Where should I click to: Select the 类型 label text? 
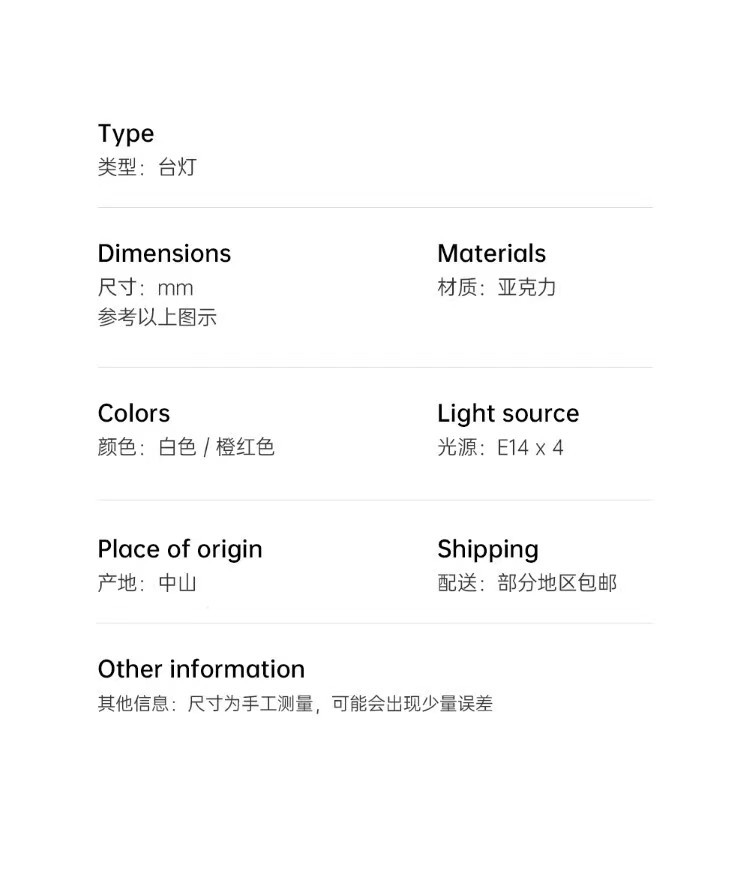click(118, 167)
